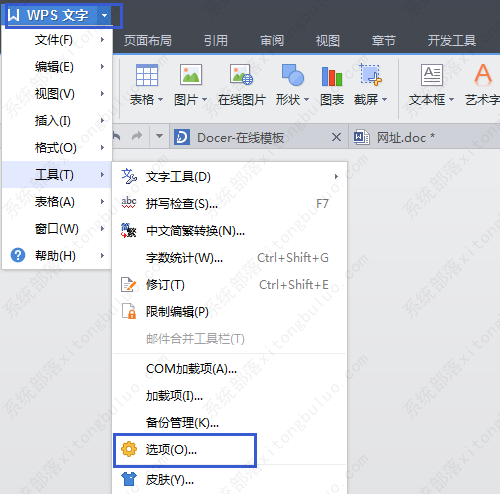Click the 图片 insert picture icon

pos(191,74)
